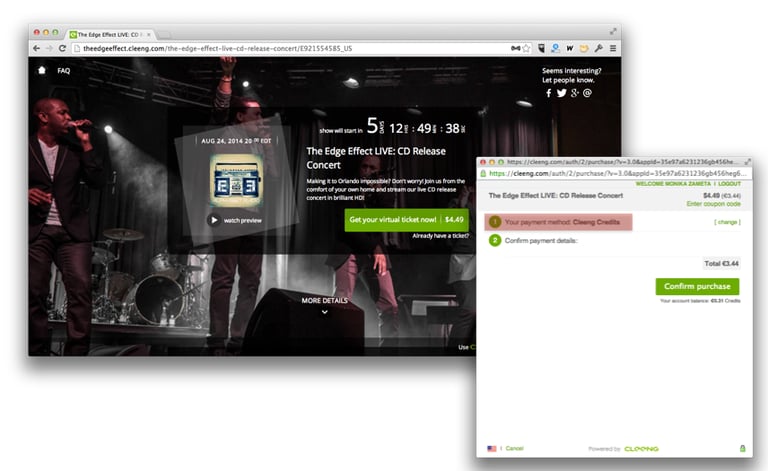Image resolution: width=768 pixels, height=471 pixels.
Task: Share the concert on Google Plus
Action: pos(575,93)
